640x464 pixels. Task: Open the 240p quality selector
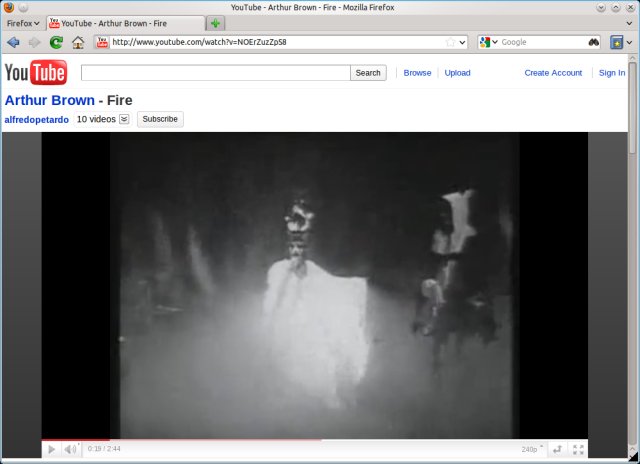point(532,449)
